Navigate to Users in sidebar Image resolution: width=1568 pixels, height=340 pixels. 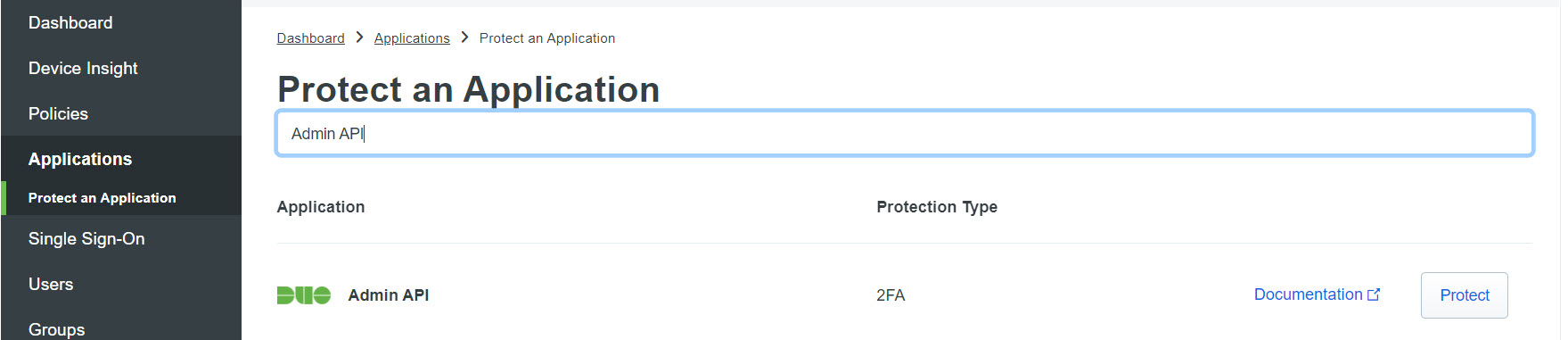(x=51, y=285)
